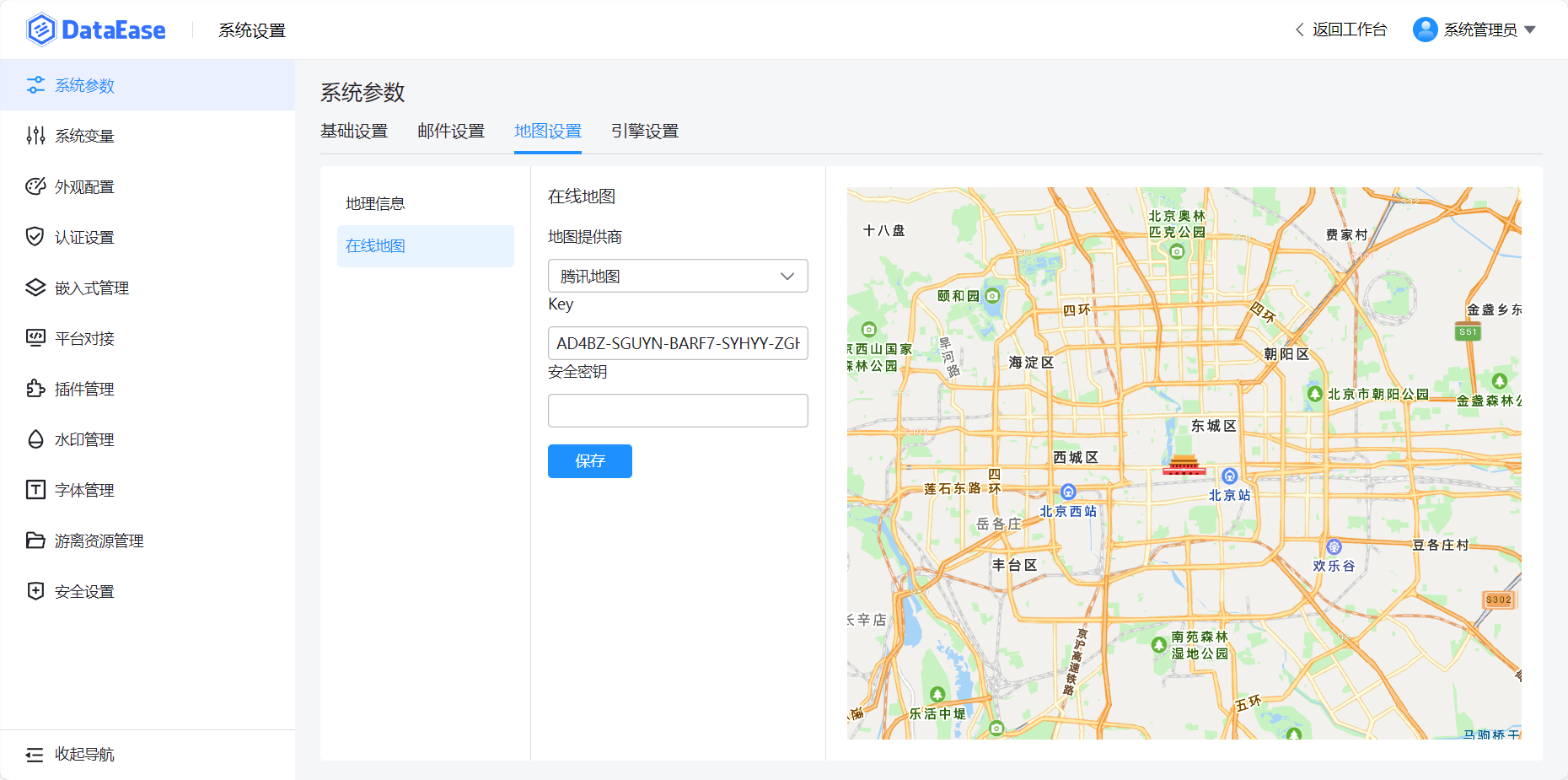This screenshot has height=780, width=1568.
Task: Click the 平台对接 monitor icon
Action: pyautogui.click(x=35, y=338)
